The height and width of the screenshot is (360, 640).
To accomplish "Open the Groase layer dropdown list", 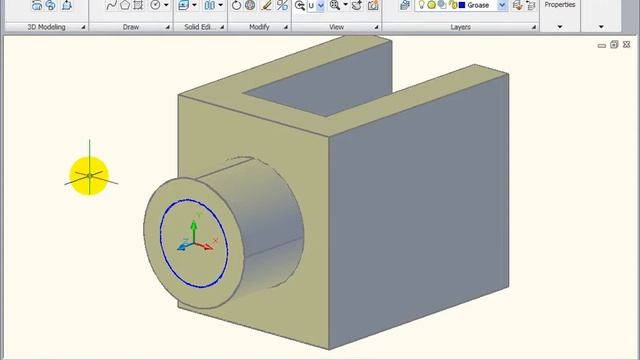I will point(502,5).
